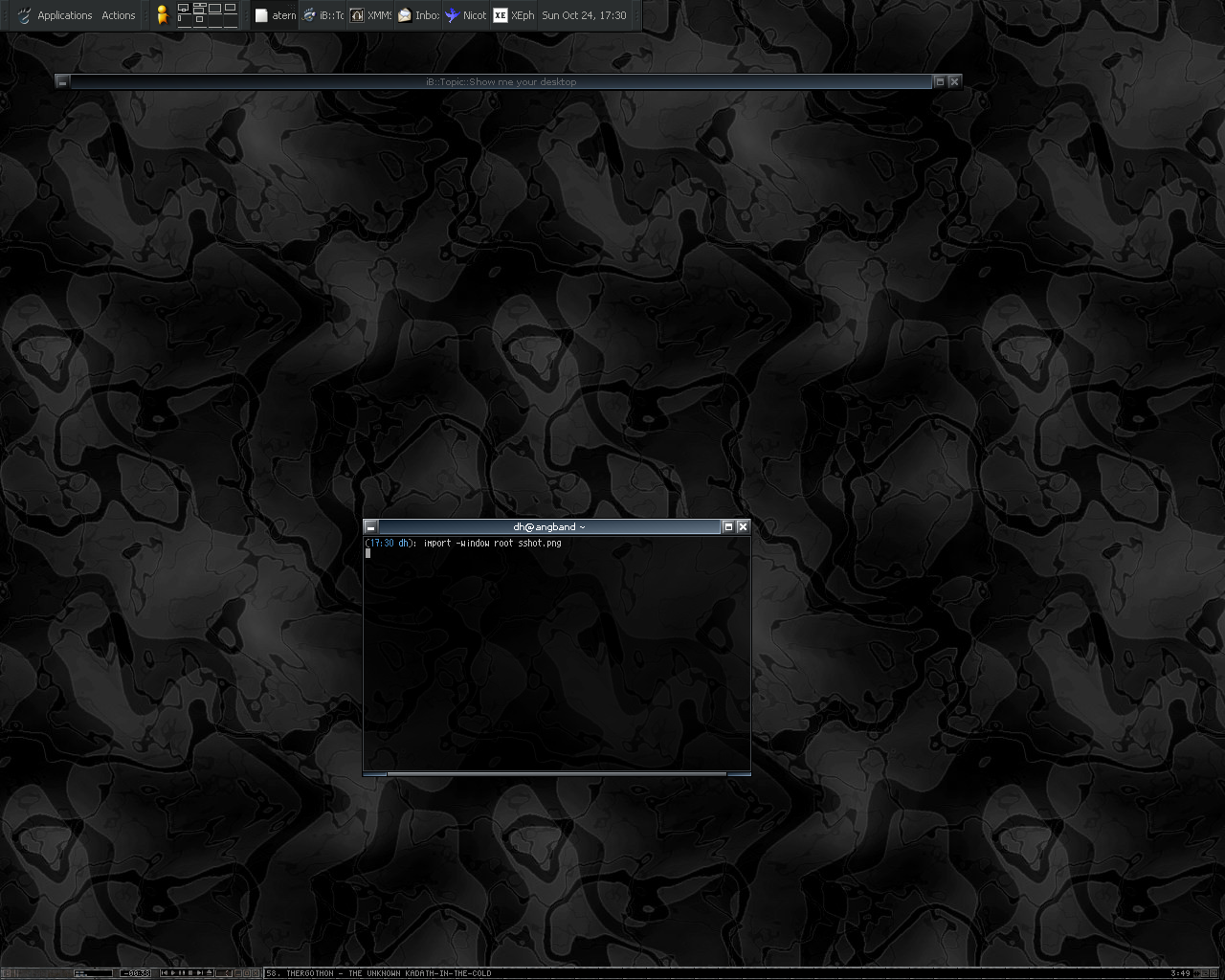Click inside the terminal command area
Viewport: 1225px width, 980px height.
(x=555, y=651)
